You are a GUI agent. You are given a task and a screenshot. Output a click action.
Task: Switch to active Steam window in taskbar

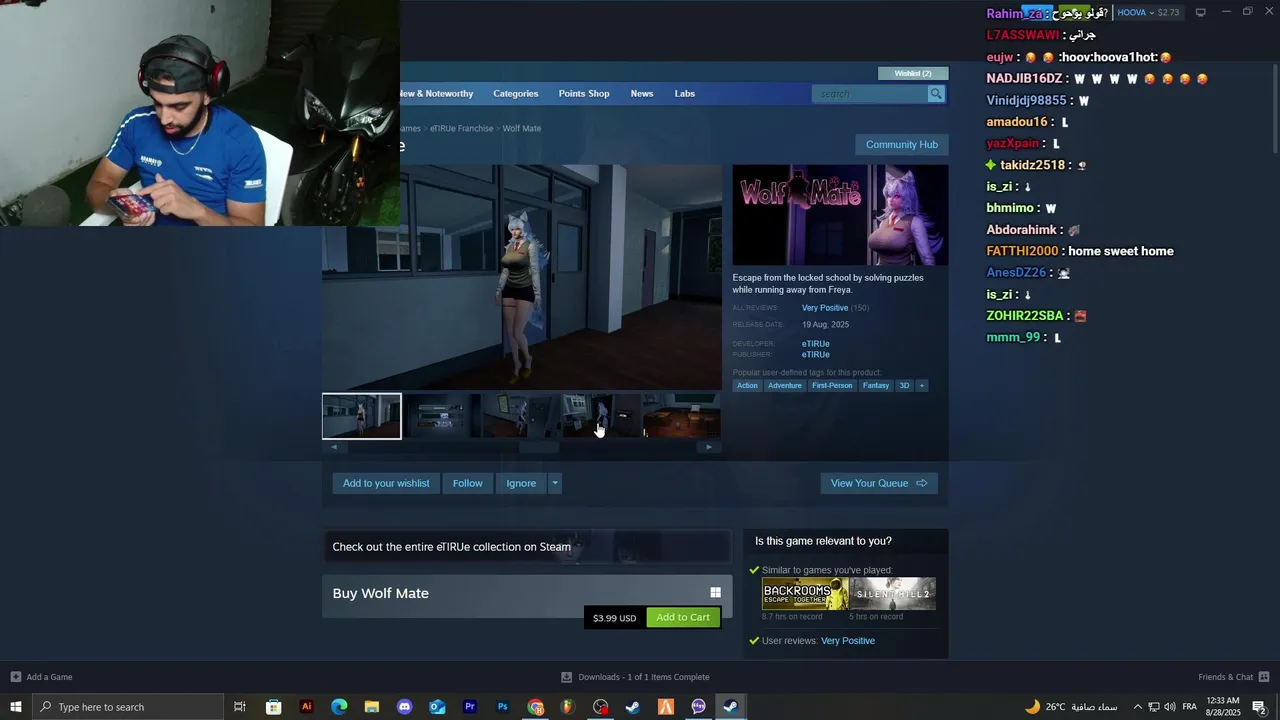point(731,707)
